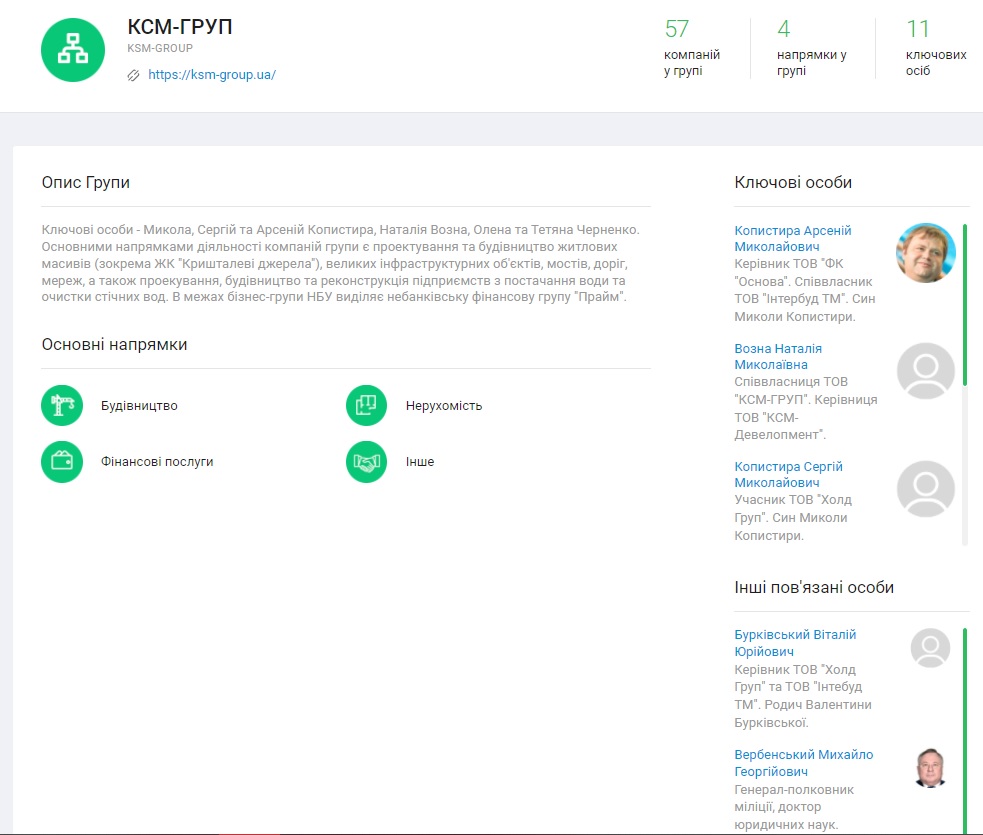Click the key persons list green scrollbar
Image resolution: width=983 pixels, height=835 pixels.
coord(965,305)
